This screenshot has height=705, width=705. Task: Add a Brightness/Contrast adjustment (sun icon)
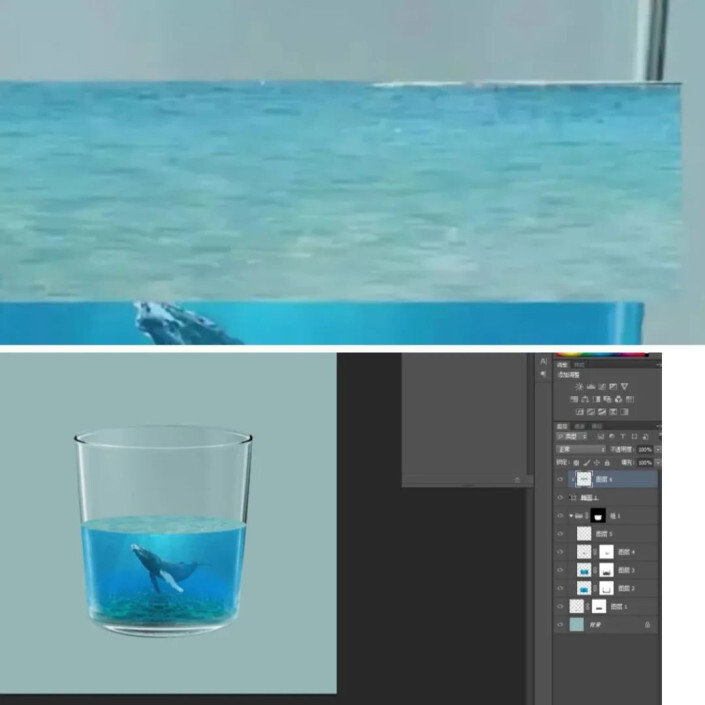click(579, 386)
